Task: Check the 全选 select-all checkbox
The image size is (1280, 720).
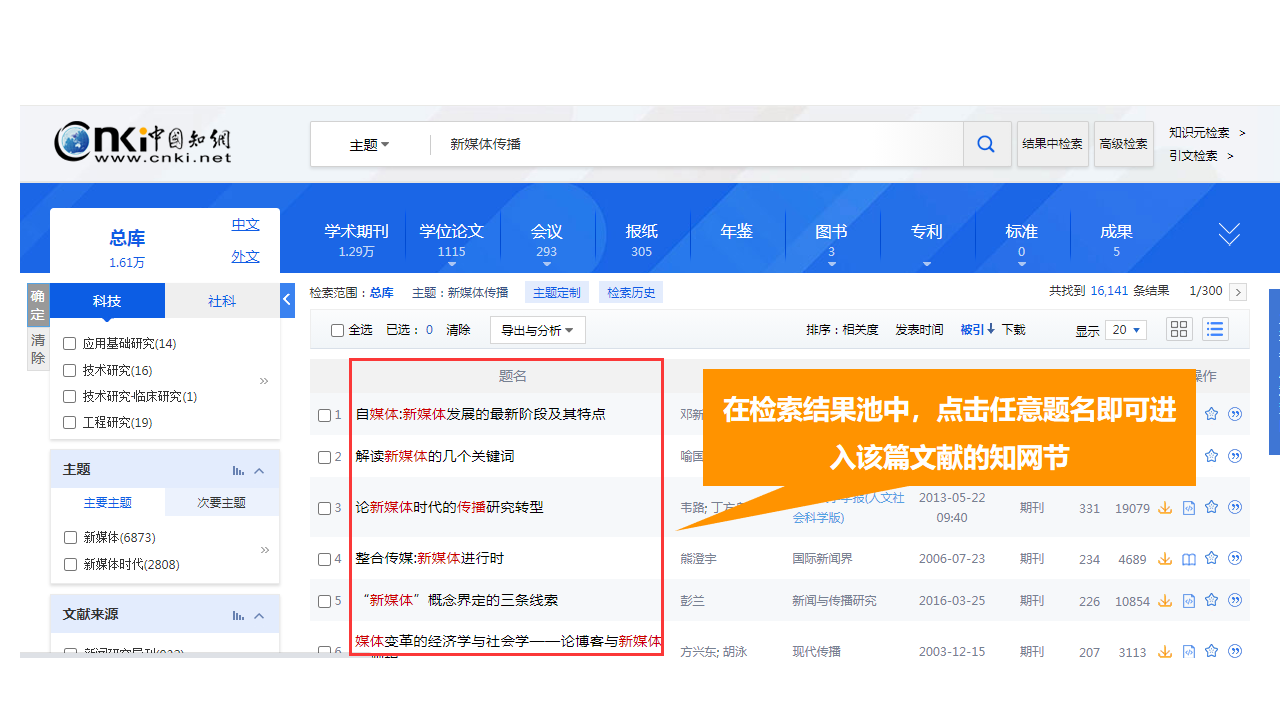Action: click(338, 330)
